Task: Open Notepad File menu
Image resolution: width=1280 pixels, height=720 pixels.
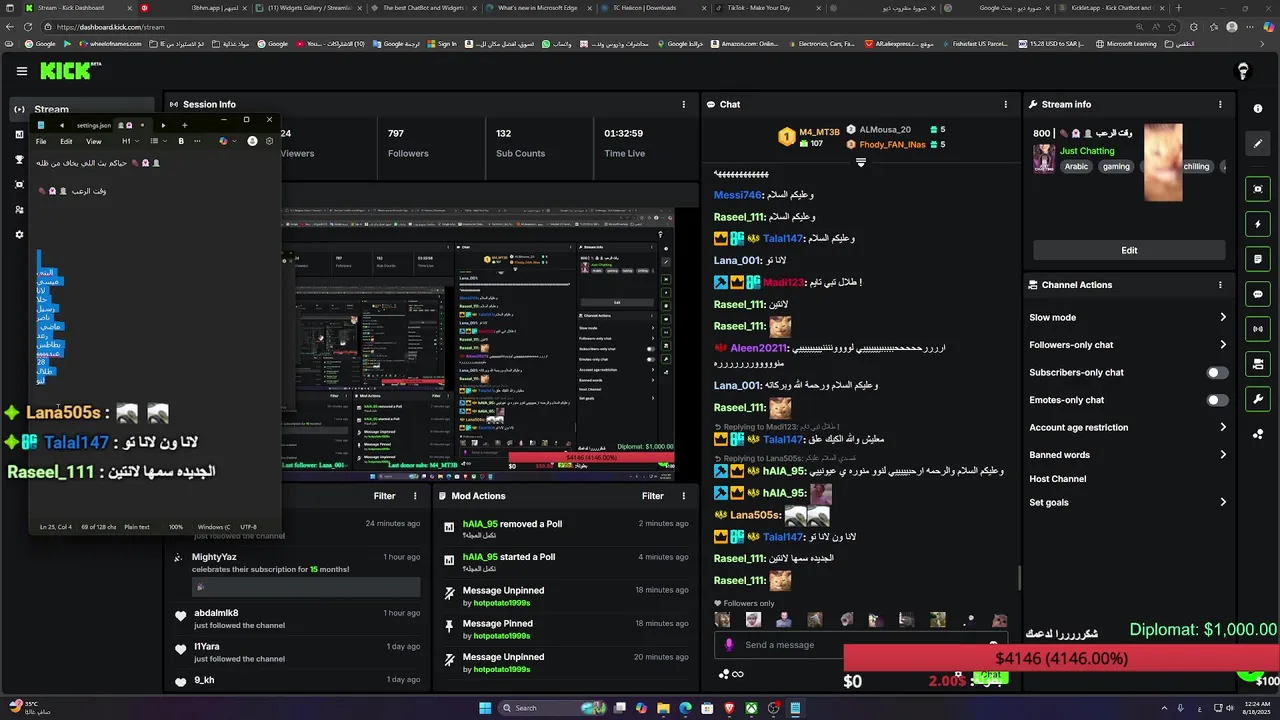Action: (41, 141)
